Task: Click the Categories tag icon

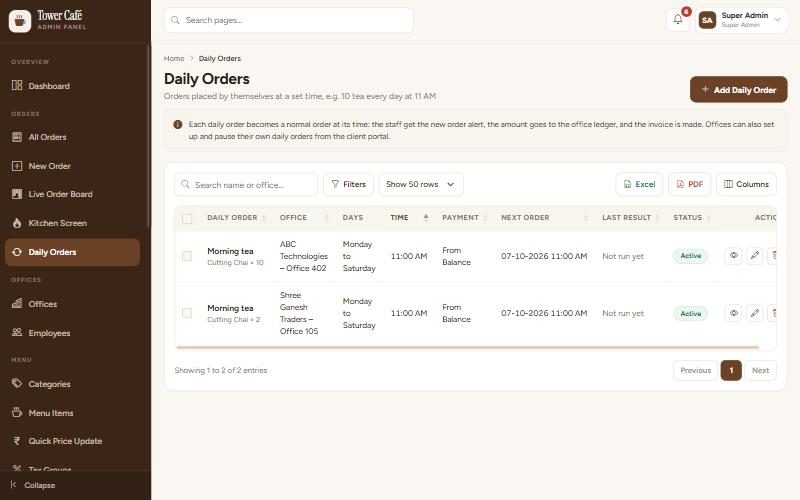Action: [17, 384]
